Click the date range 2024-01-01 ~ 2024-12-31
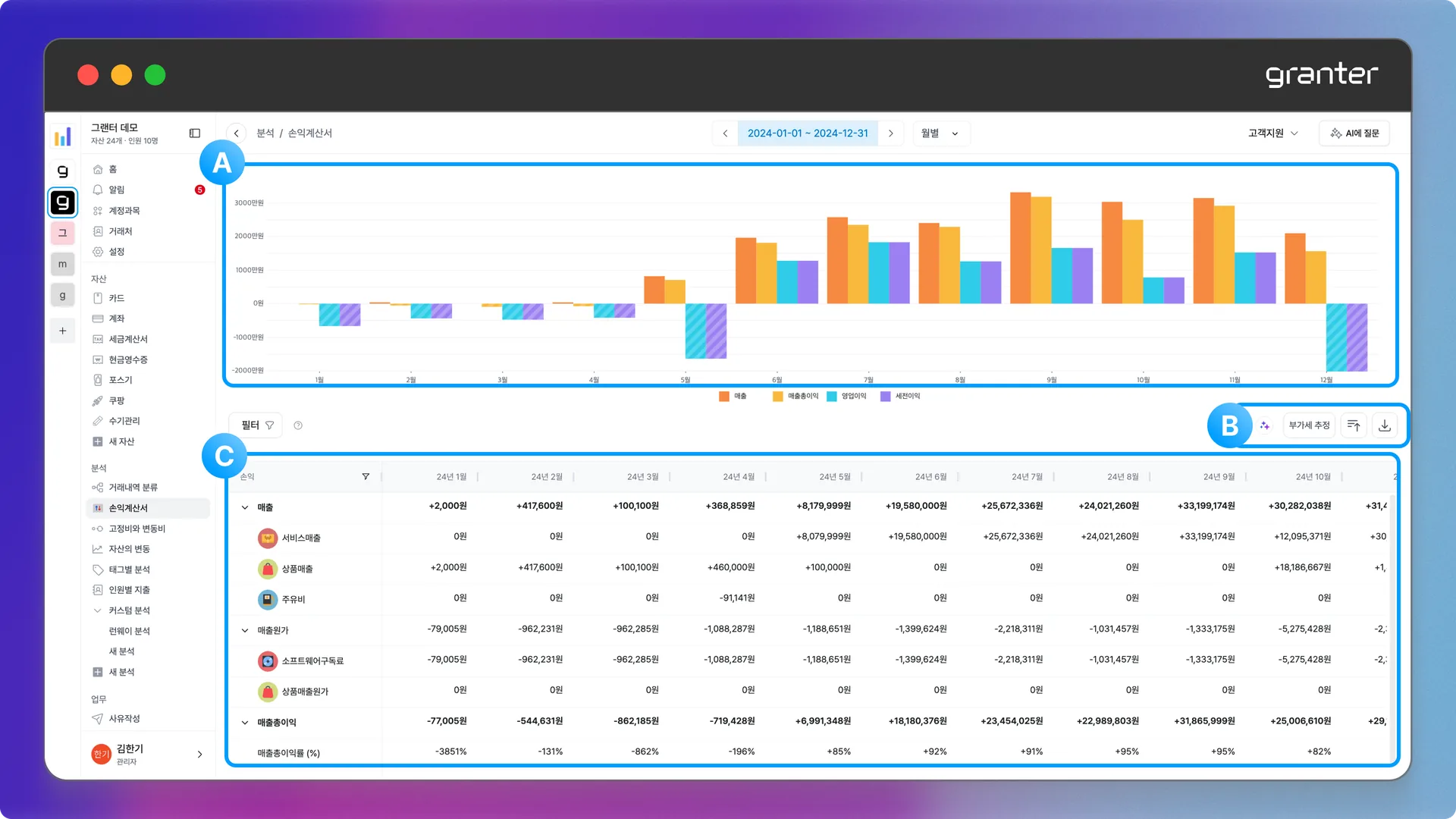The image size is (1456, 819). [808, 133]
